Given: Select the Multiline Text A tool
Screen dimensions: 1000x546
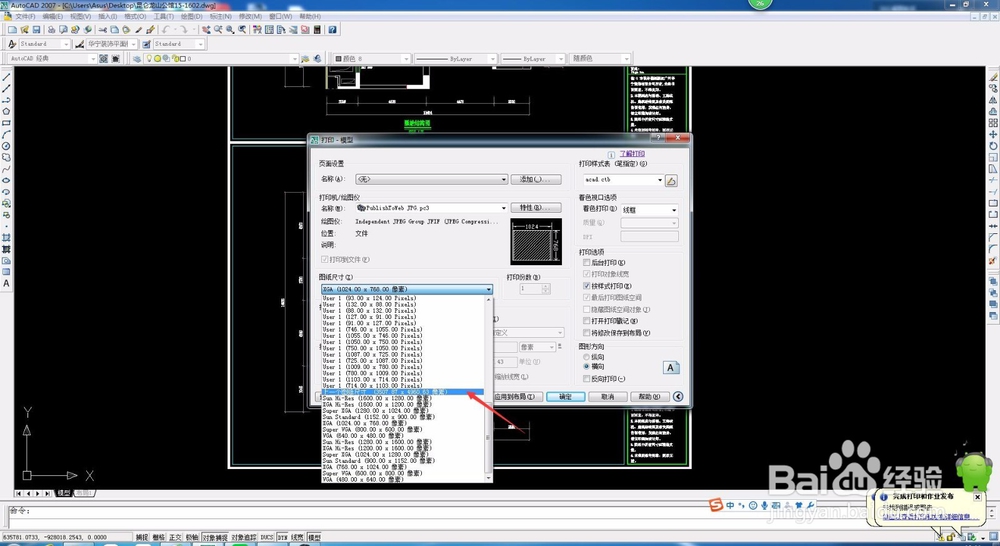Looking at the screenshot, I should point(6,283).
